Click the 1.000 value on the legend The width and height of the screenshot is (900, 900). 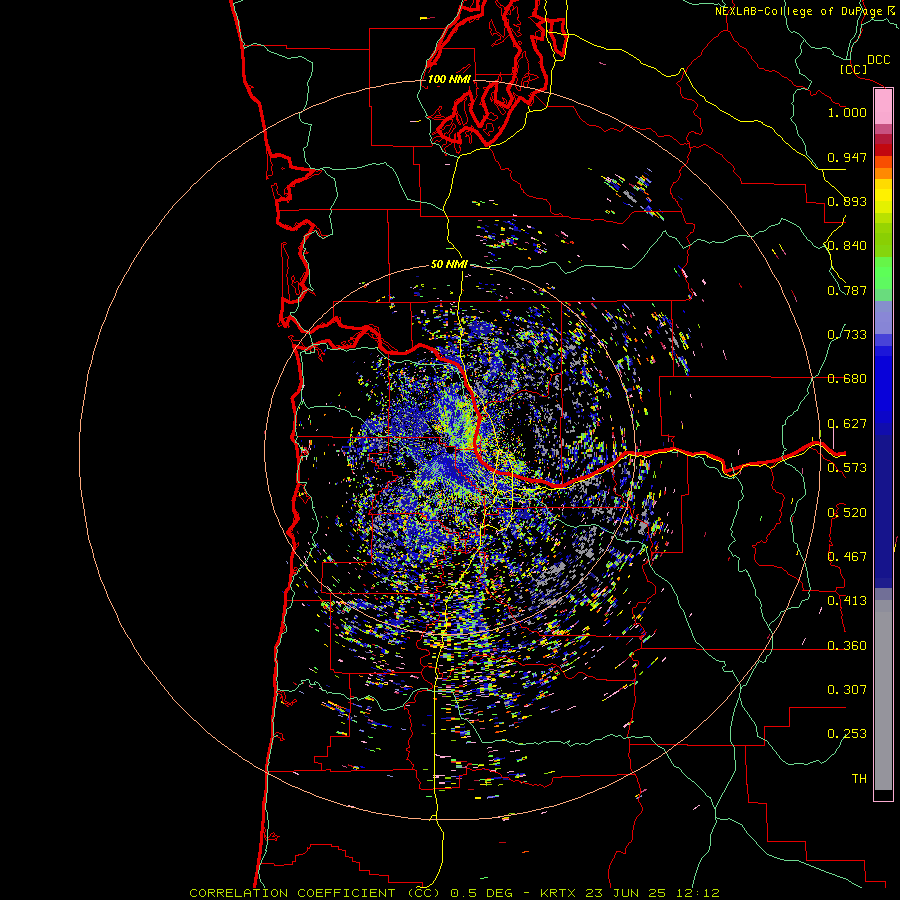847,112
